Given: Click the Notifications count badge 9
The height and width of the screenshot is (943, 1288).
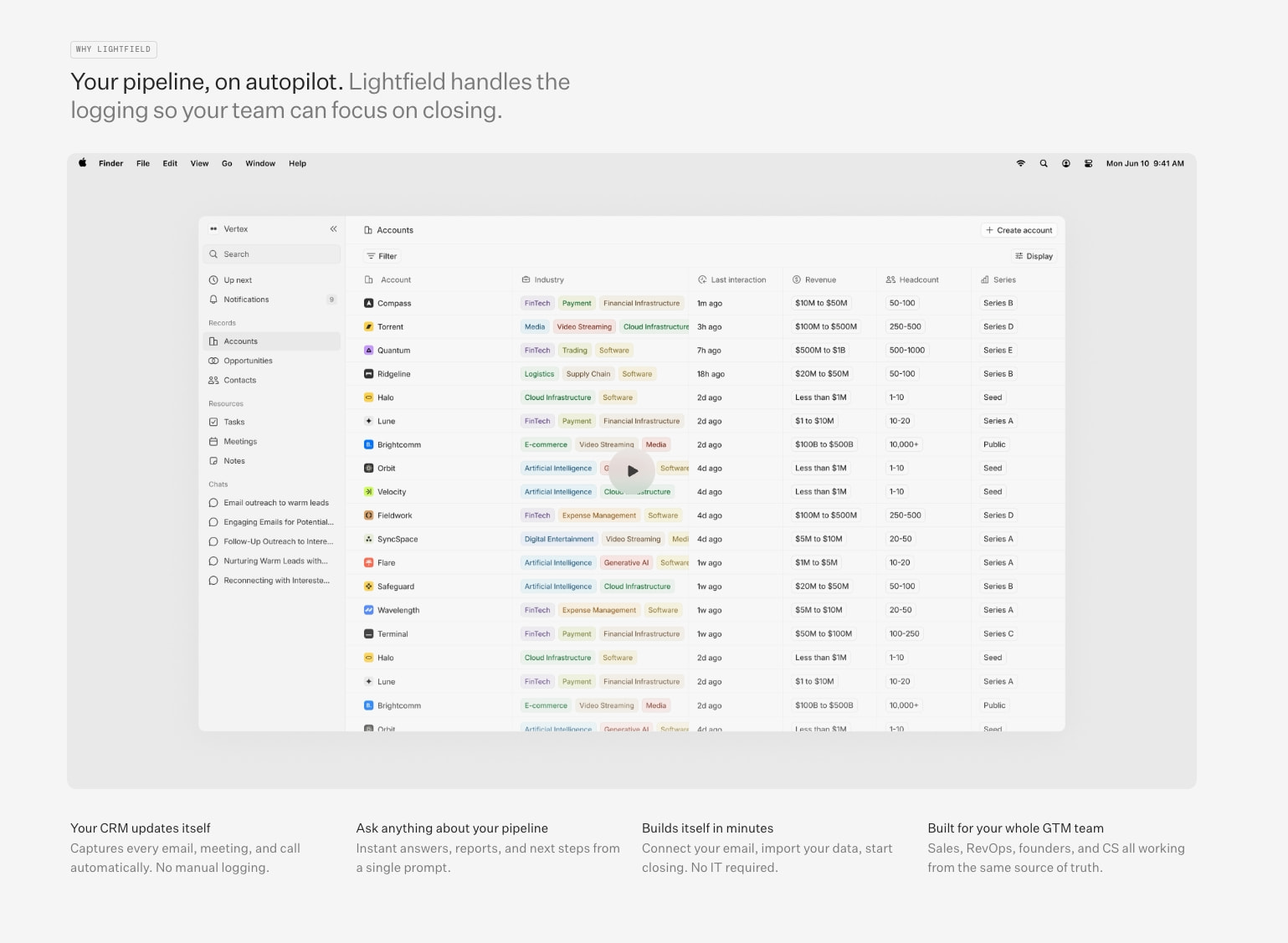Looking at the screenshot, I should pos(331,300).
